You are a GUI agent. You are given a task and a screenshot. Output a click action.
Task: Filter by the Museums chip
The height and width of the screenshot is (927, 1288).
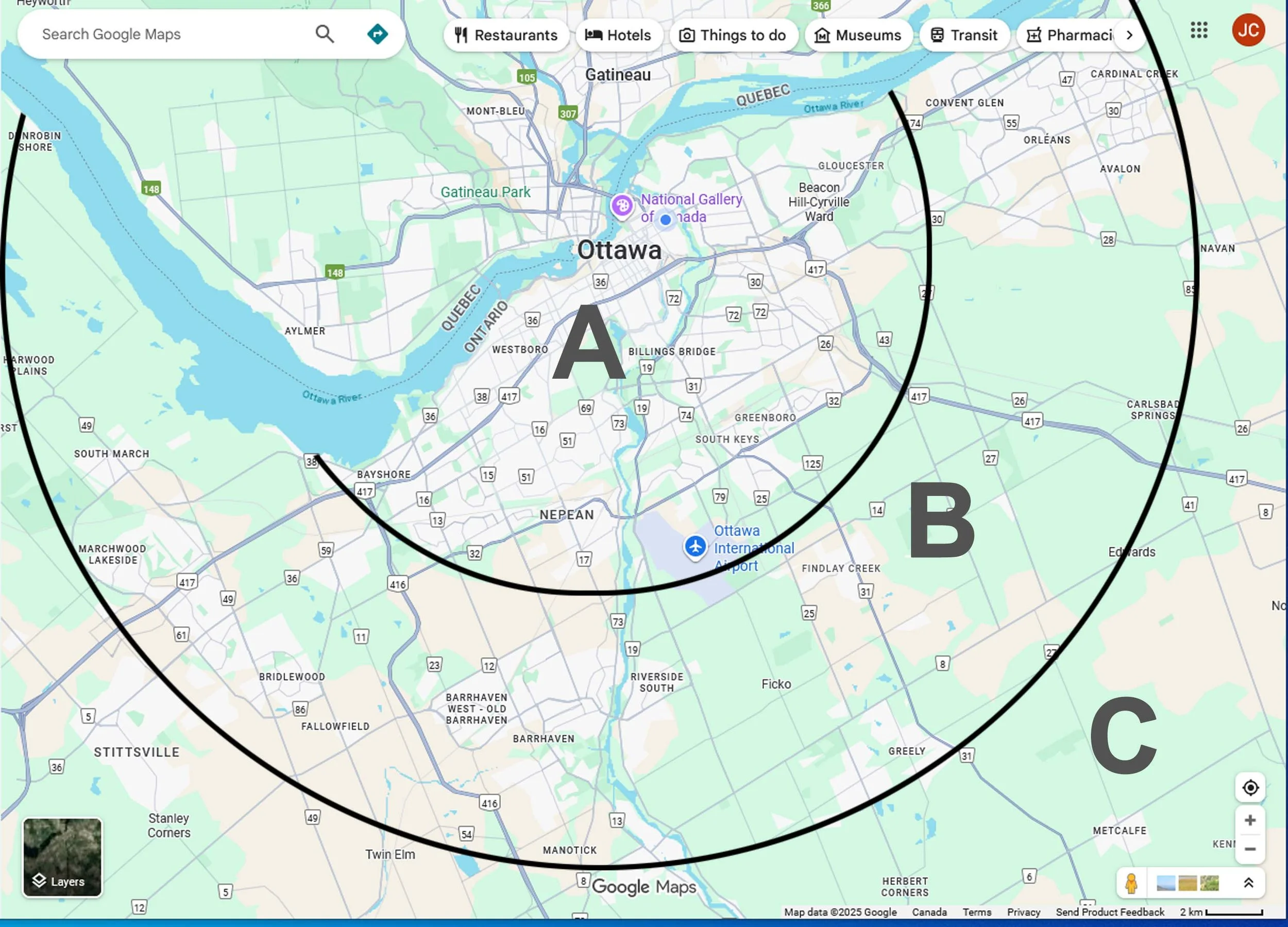coord(857,35)
